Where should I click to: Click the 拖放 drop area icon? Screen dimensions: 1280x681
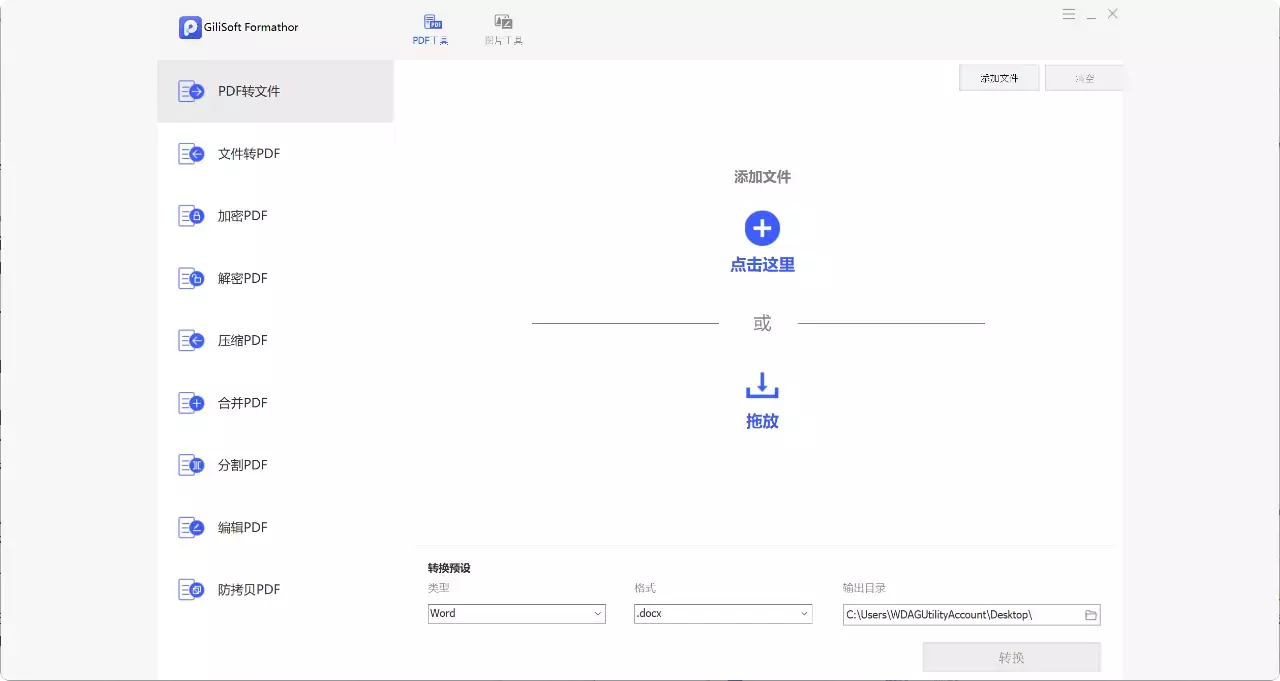point(762,385)
